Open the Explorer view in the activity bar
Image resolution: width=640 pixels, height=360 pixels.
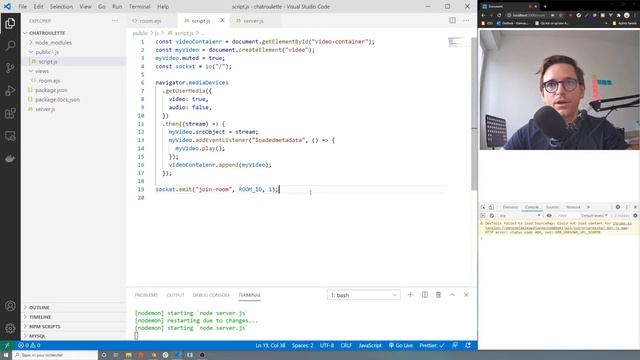(x=10, y=23)
